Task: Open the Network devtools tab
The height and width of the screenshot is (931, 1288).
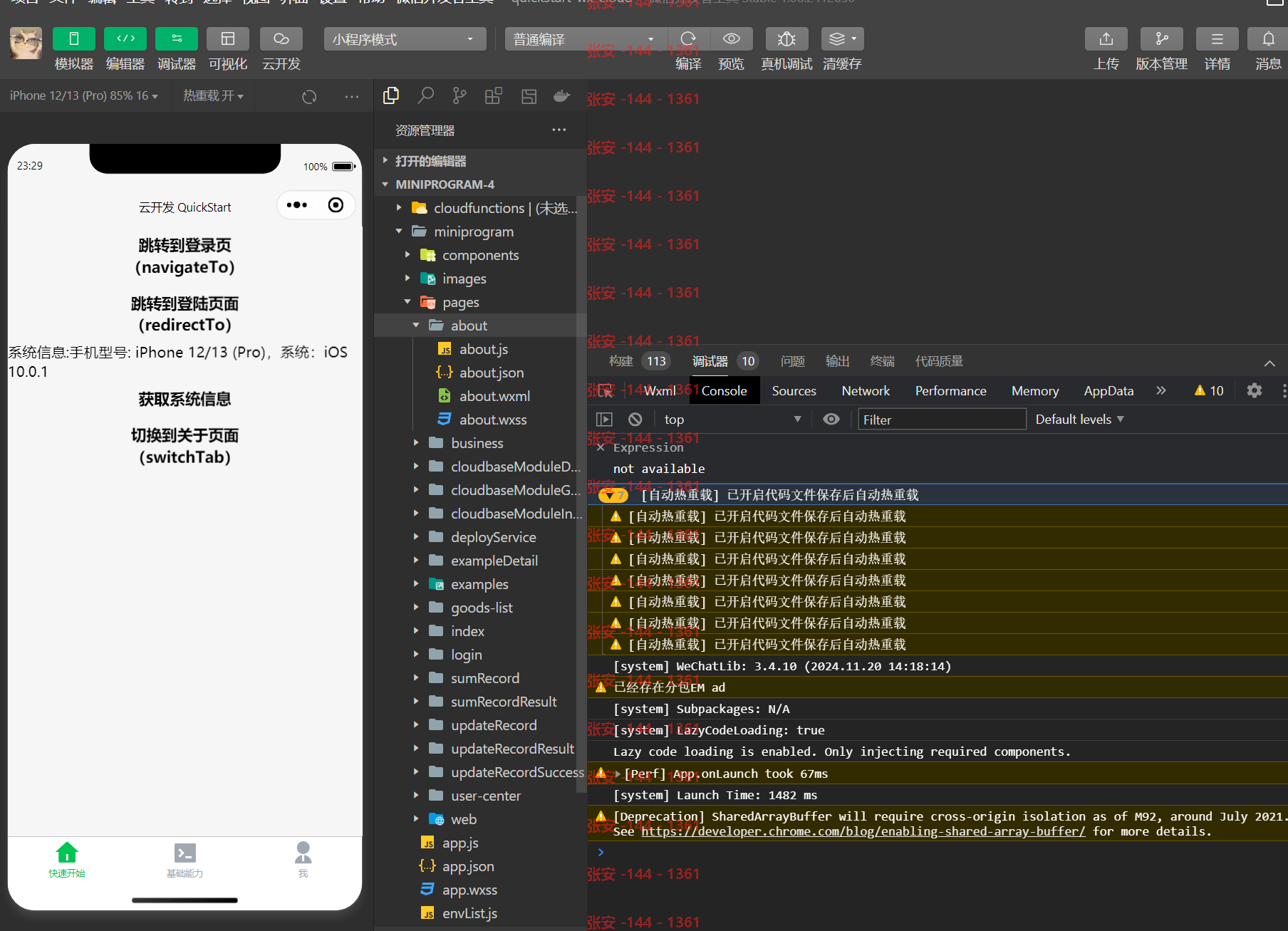Action: 866,390
